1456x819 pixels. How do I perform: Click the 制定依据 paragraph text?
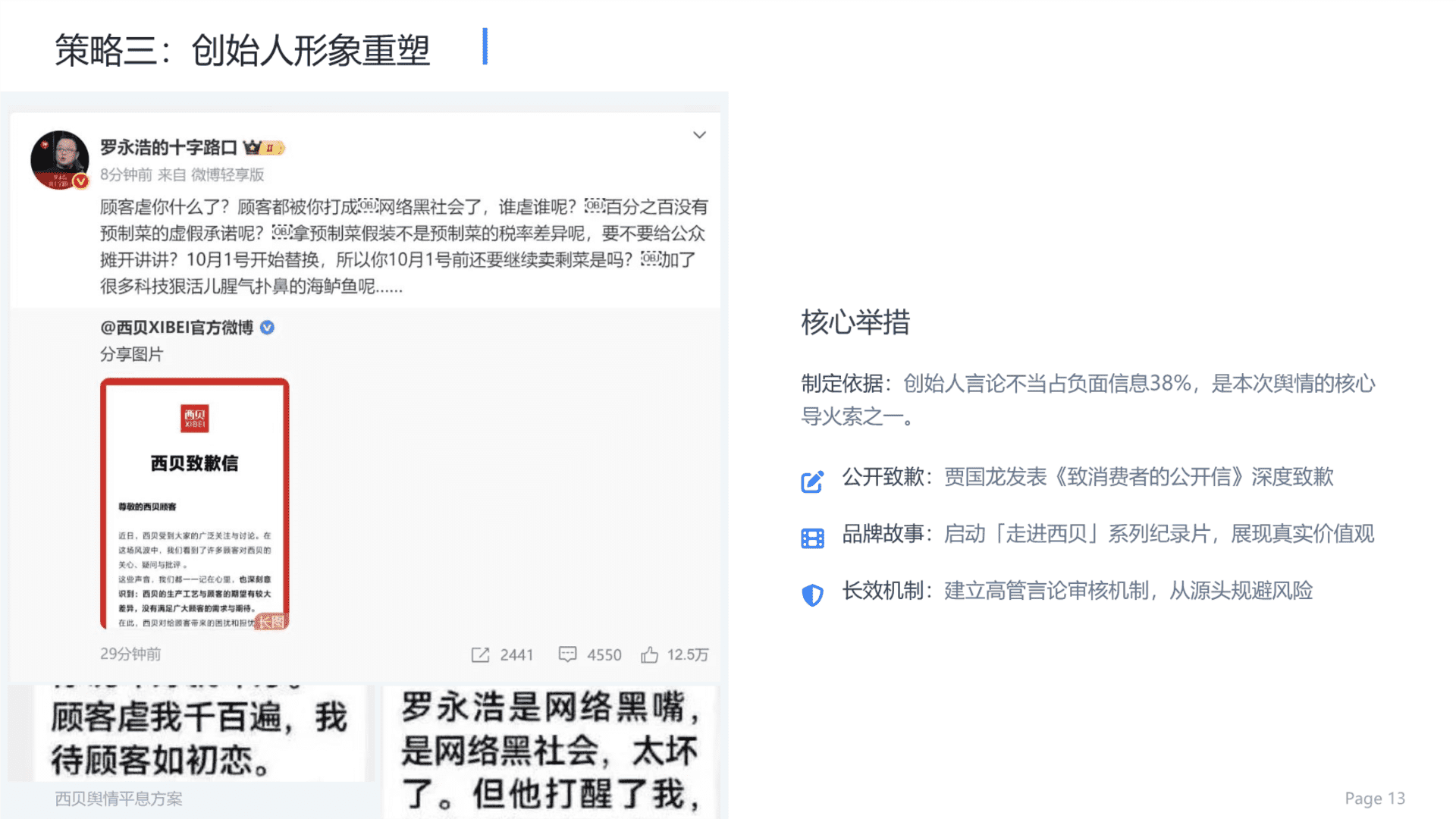click(1088, 400)
